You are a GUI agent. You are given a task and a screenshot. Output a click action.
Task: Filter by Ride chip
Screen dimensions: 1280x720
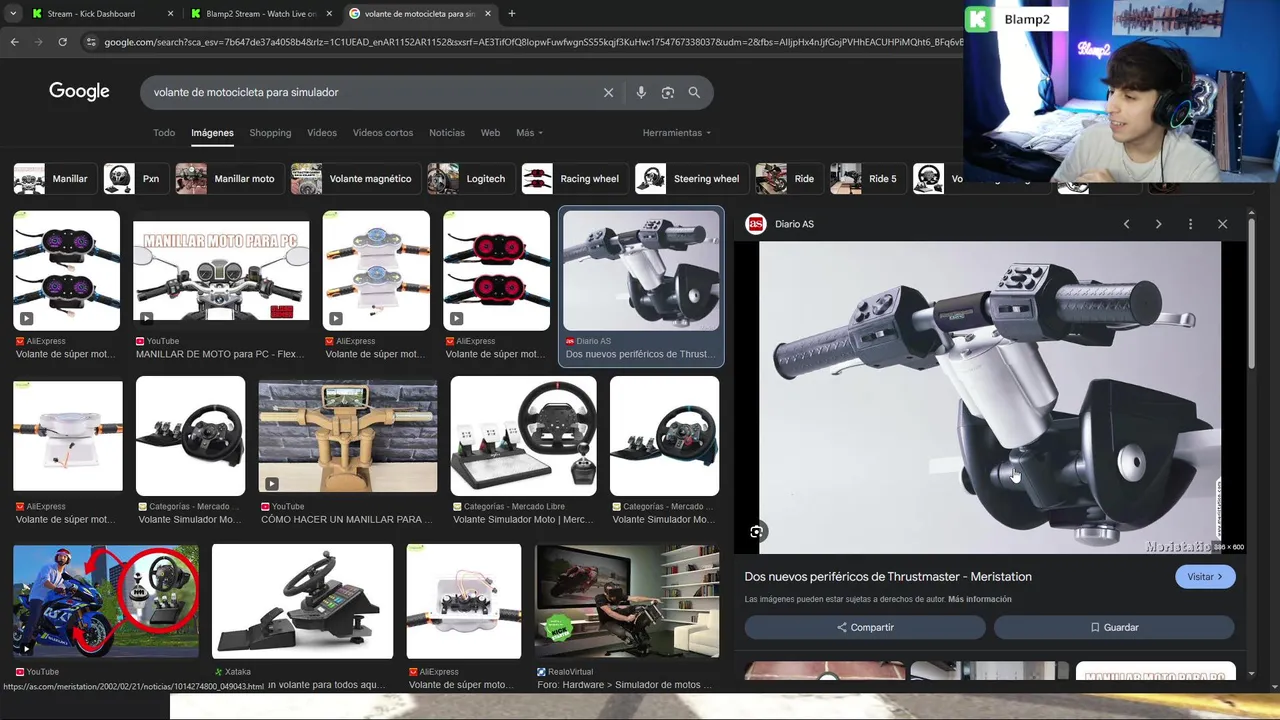tap(789, 179)
